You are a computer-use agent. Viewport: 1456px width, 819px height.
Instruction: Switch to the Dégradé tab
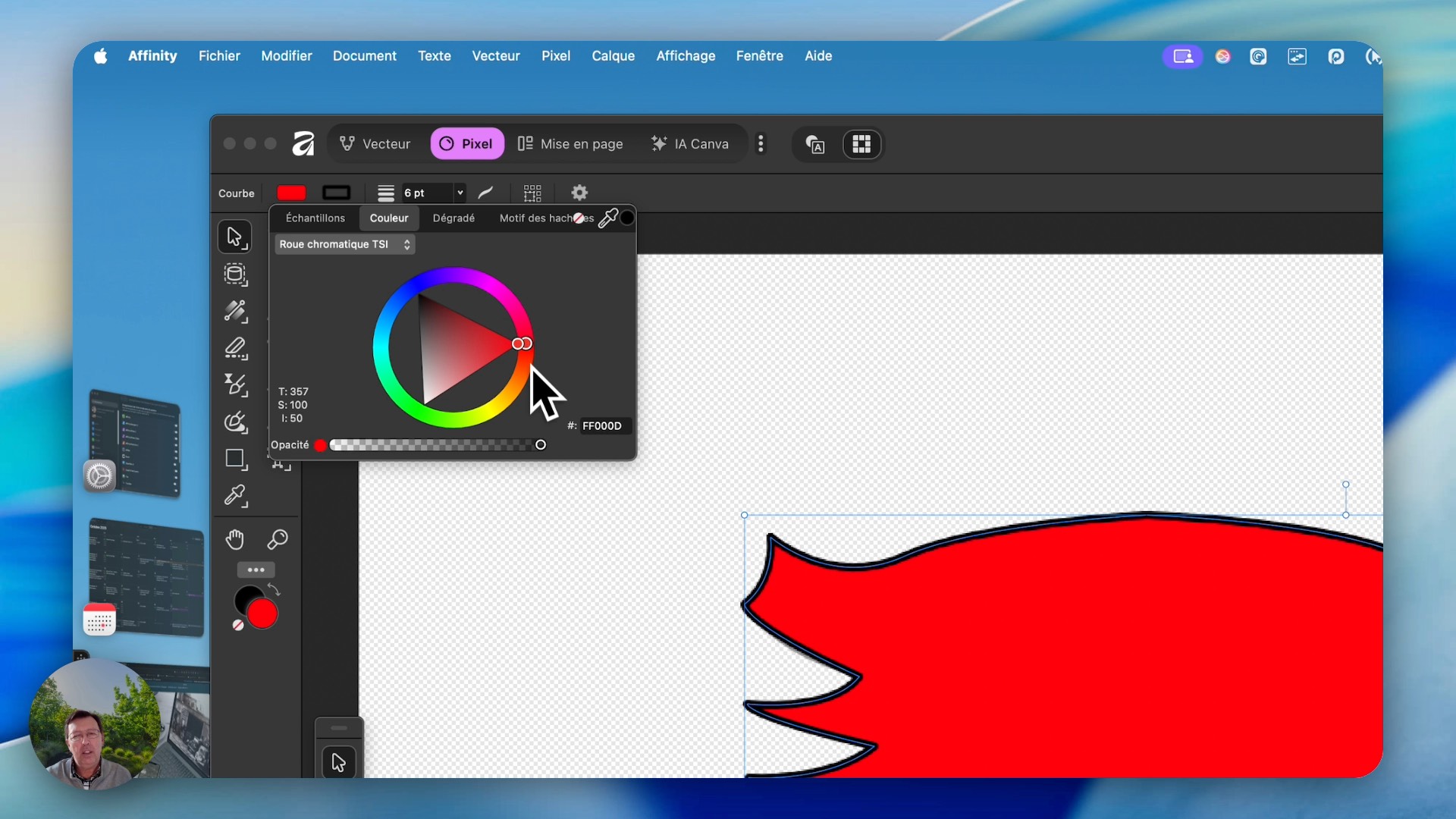click(x=453, y=218)
